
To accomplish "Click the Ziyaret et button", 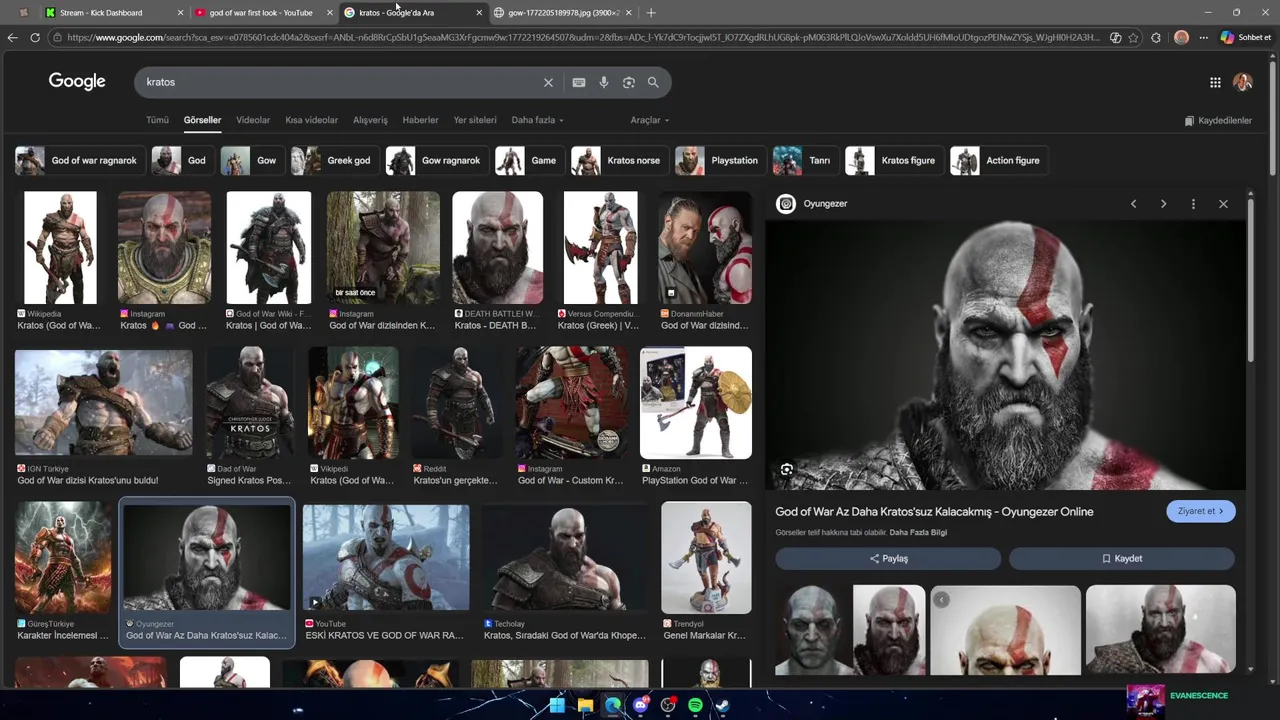I will [1201, 511].
